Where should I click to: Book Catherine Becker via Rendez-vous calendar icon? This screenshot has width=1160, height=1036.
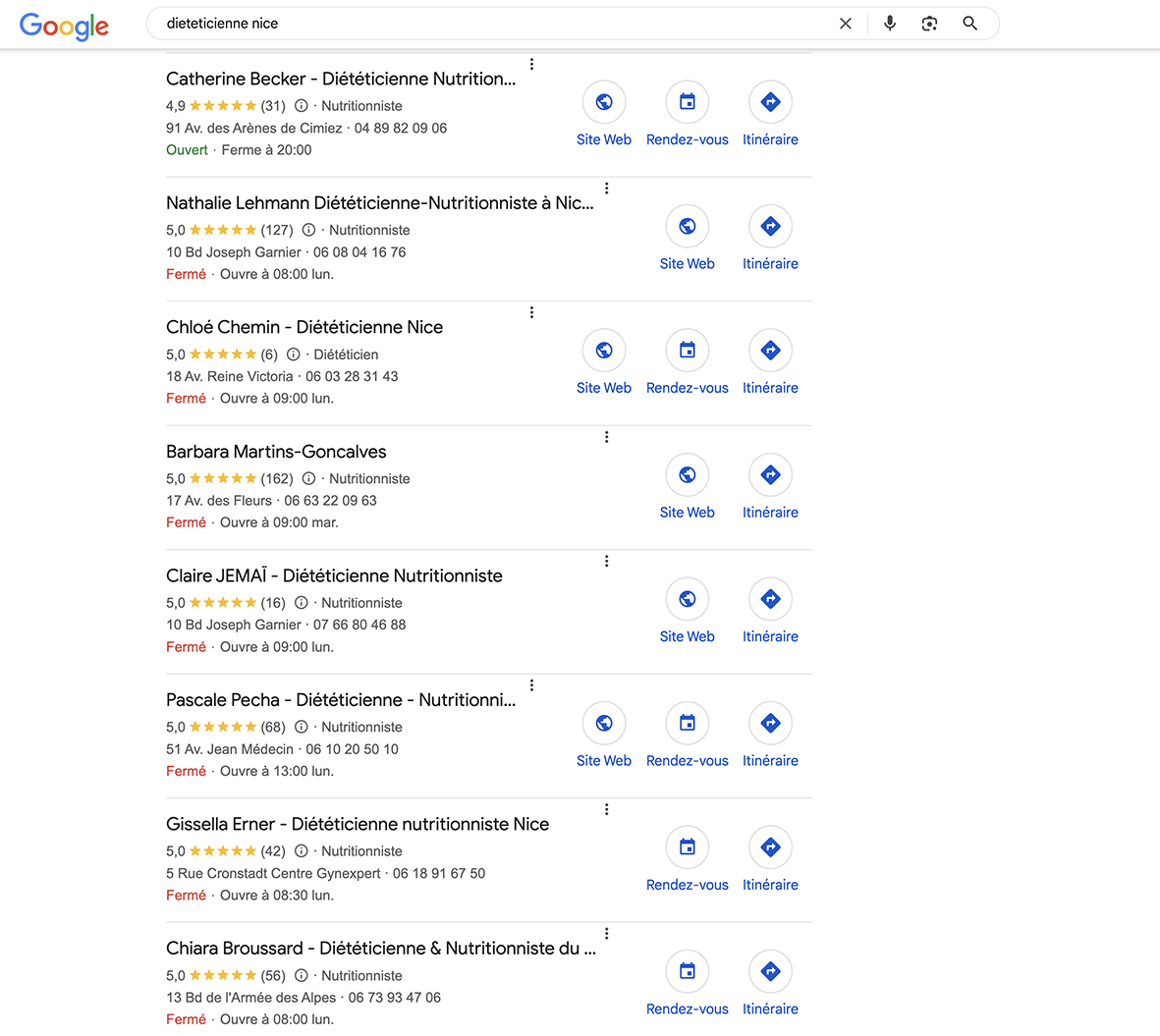(688, 102)
